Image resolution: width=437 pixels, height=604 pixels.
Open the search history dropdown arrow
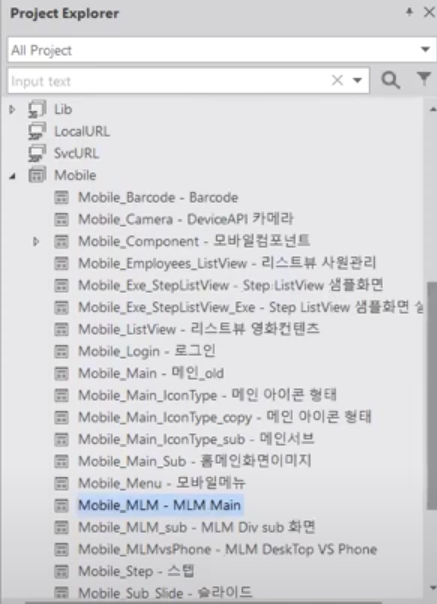tap(357, 81)
